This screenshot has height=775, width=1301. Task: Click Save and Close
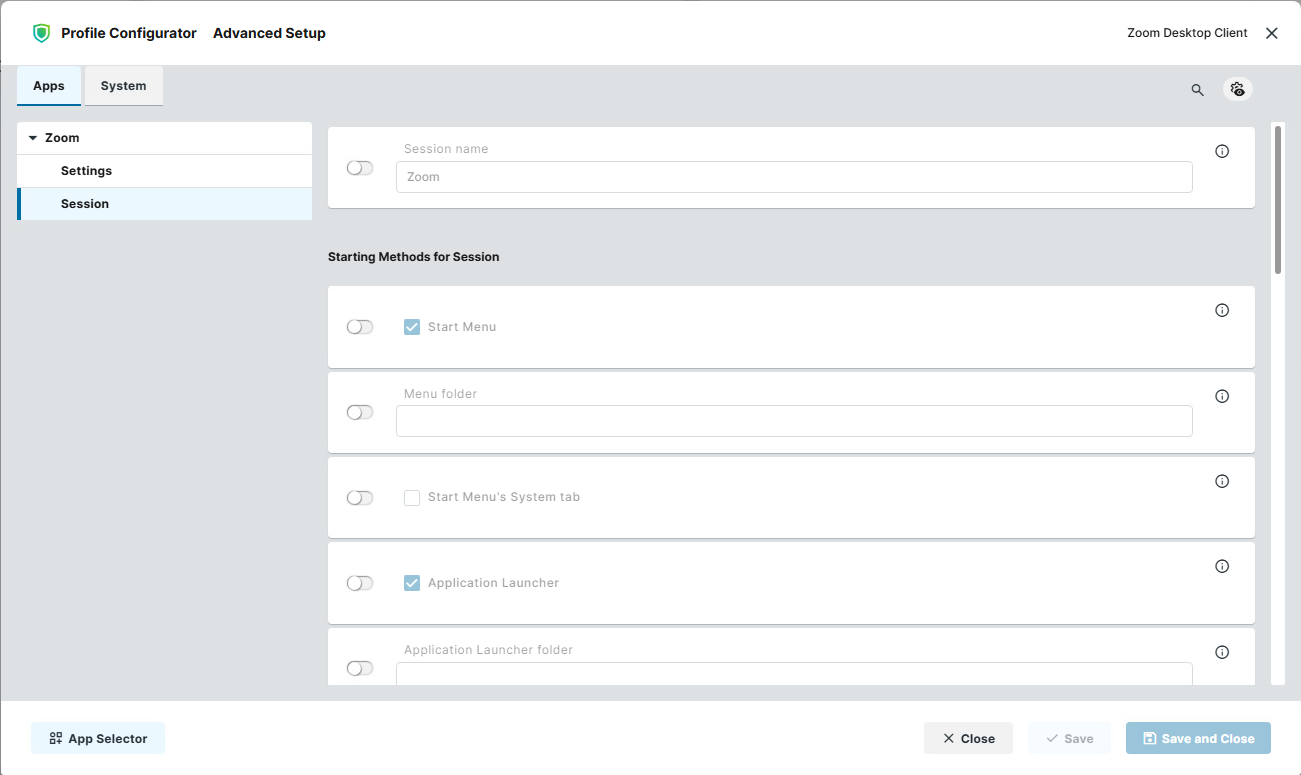pyautogui.click(x=1198, y=738)
